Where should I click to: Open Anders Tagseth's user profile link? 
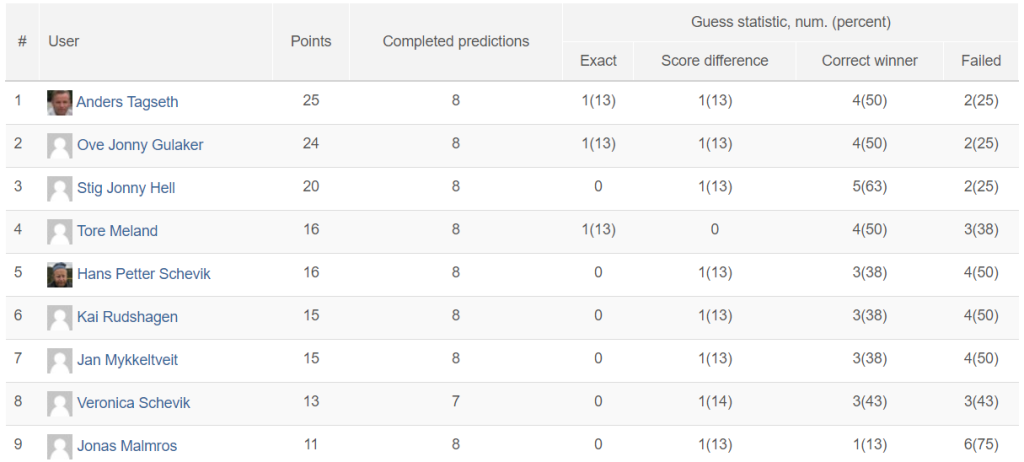127,102
